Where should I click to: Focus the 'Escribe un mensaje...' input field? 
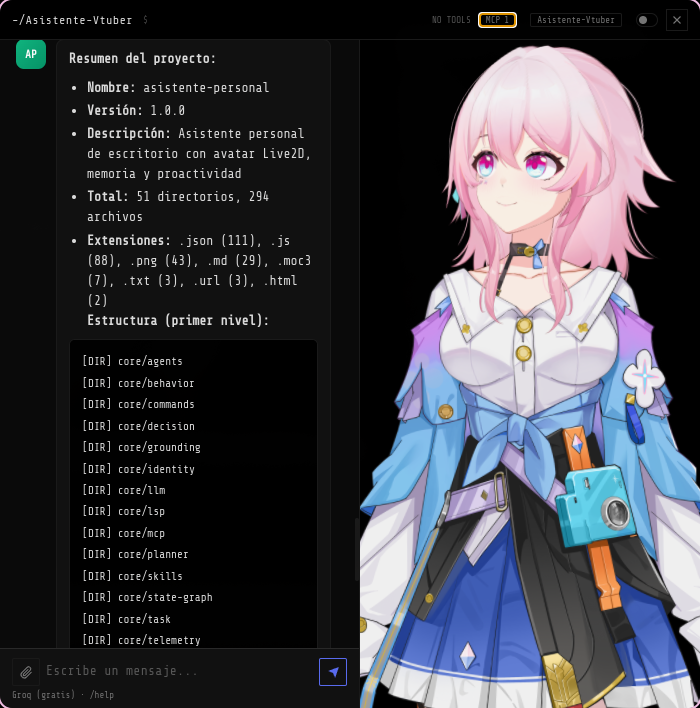click(x=179, y=671)
